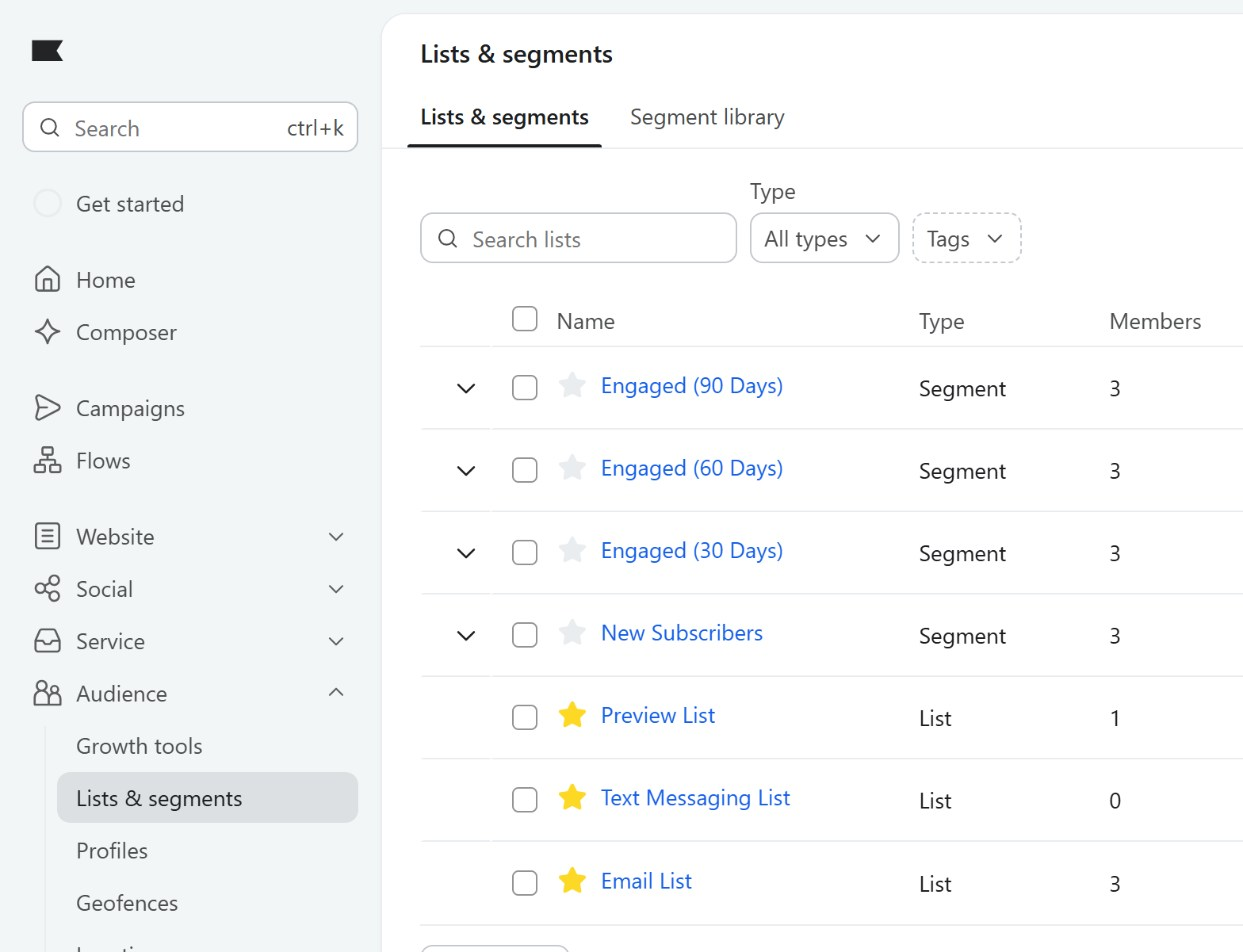Viewport: 1243px width, 952px height.
Task: Star the New Subscribers segment
Action: 572,633
